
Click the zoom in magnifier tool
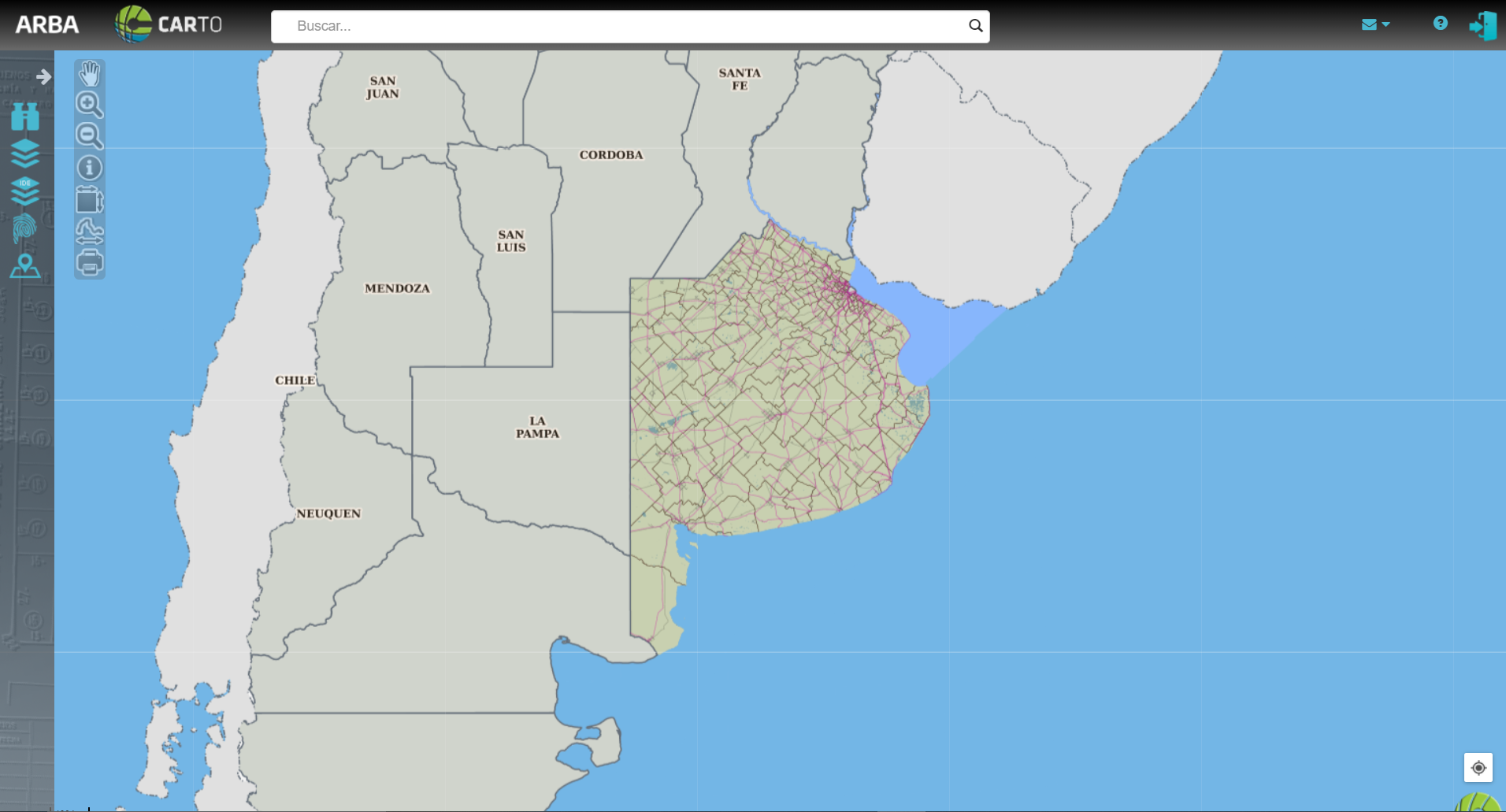coord(89,105)
